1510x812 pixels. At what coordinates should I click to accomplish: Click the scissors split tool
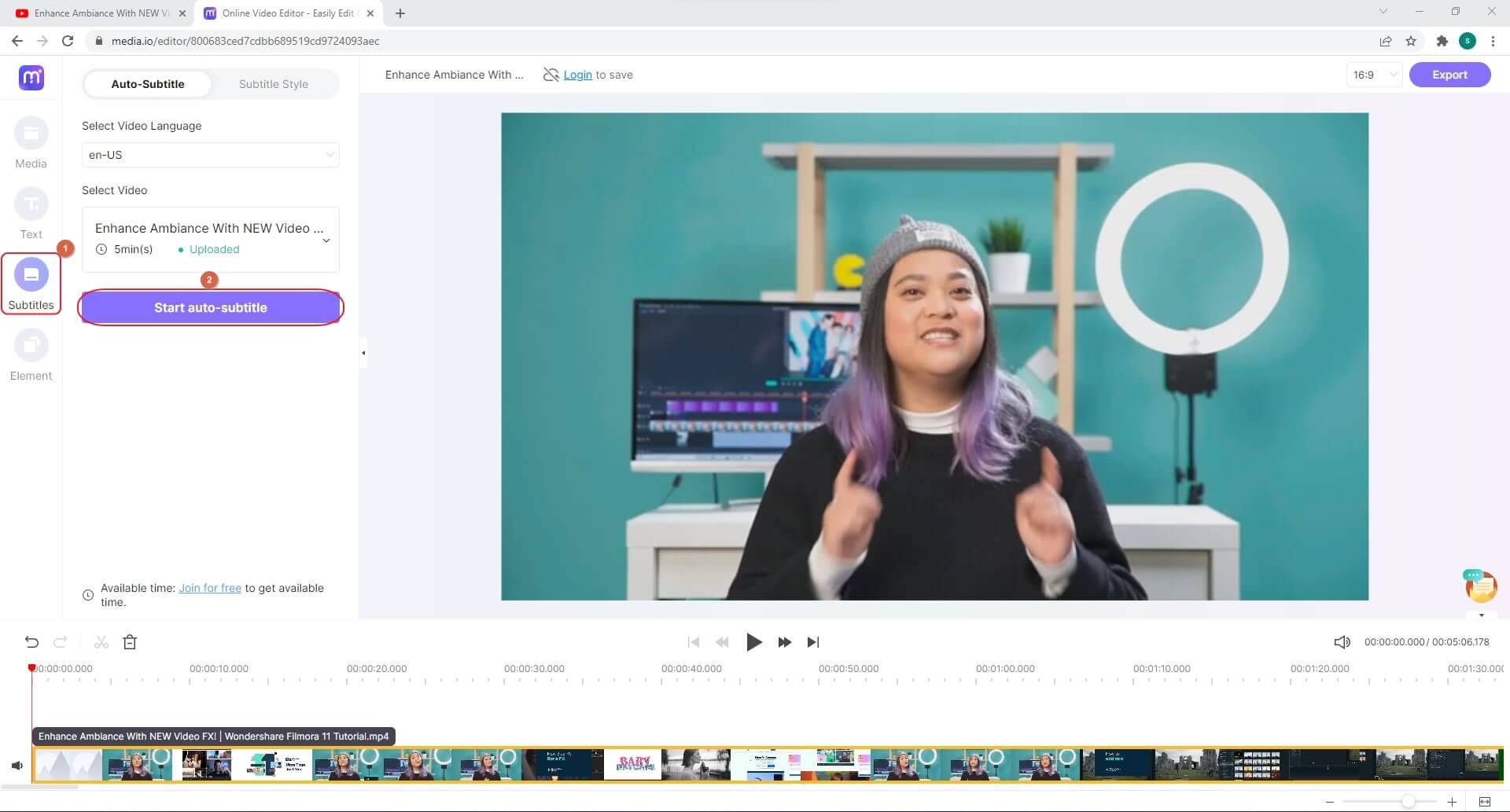[101, 642]
